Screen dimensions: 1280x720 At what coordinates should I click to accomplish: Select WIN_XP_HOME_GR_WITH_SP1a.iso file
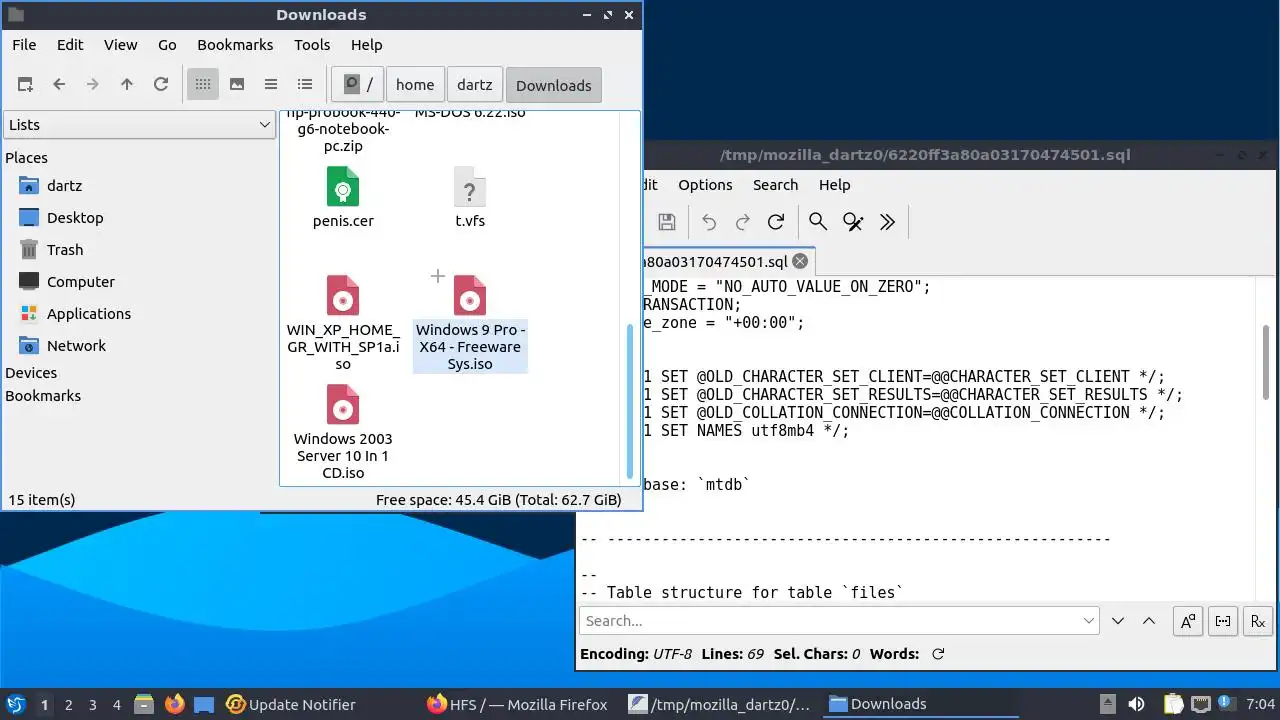coord(343,322)
